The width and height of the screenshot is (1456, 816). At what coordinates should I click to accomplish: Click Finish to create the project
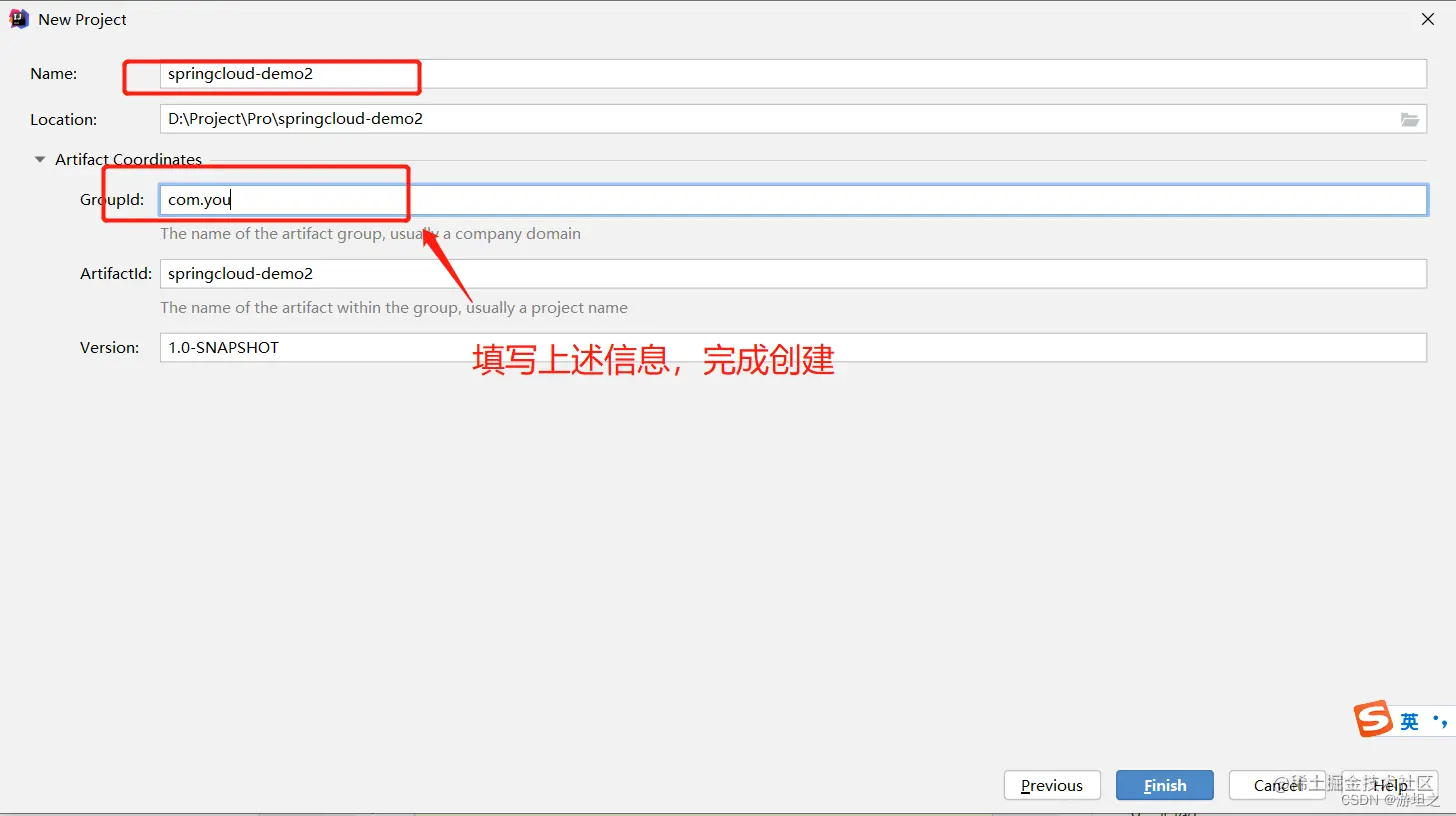point(1165,786)
